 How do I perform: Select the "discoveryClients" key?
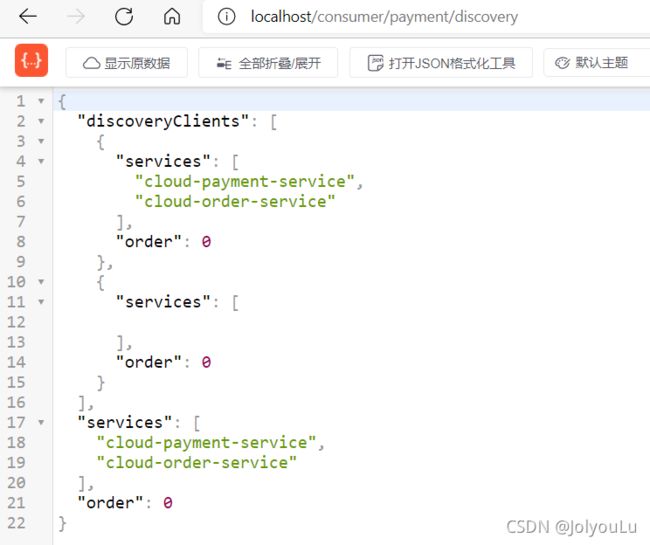163,121
